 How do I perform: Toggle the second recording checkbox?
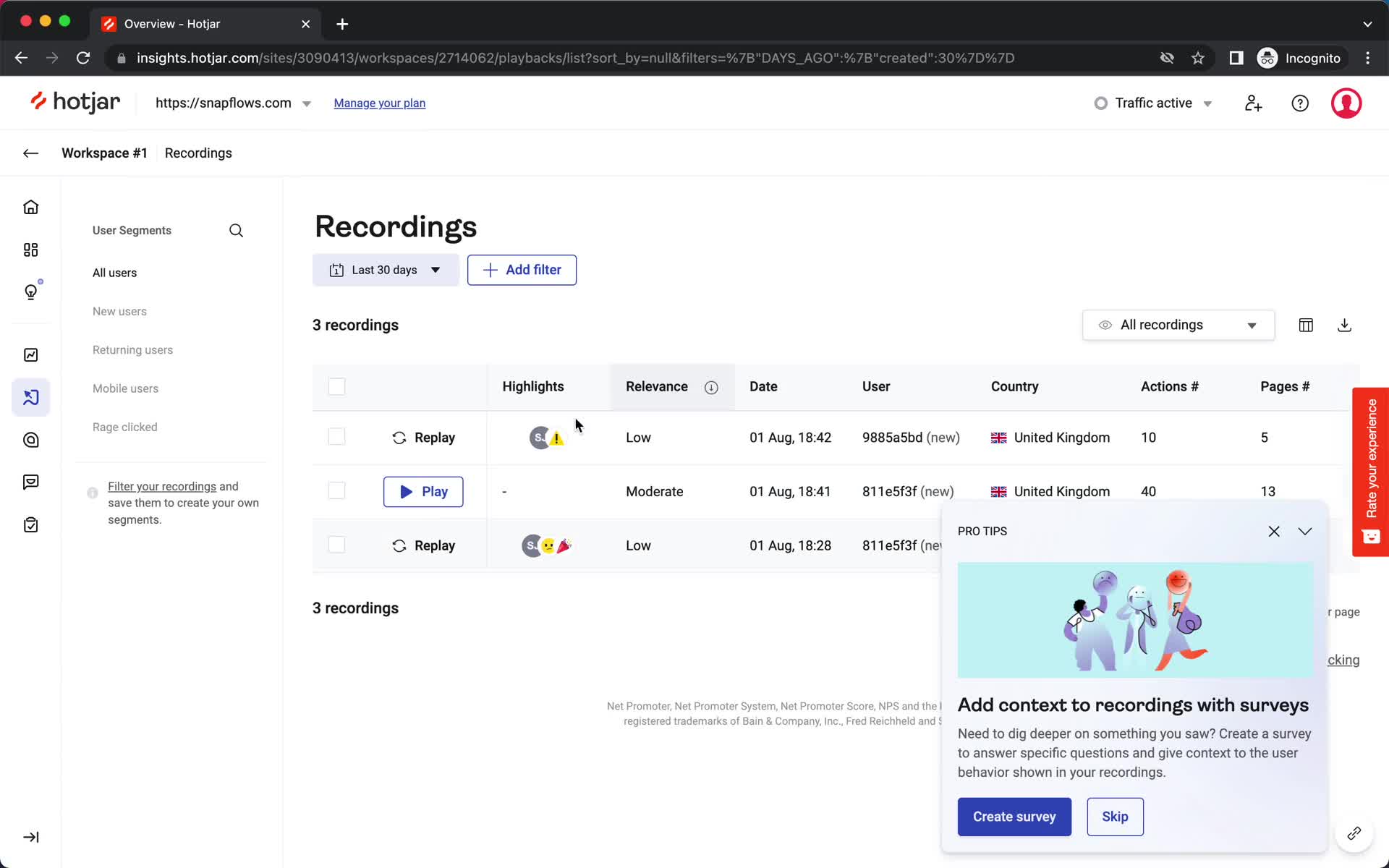pyautogui.click(x=336, y=491)
